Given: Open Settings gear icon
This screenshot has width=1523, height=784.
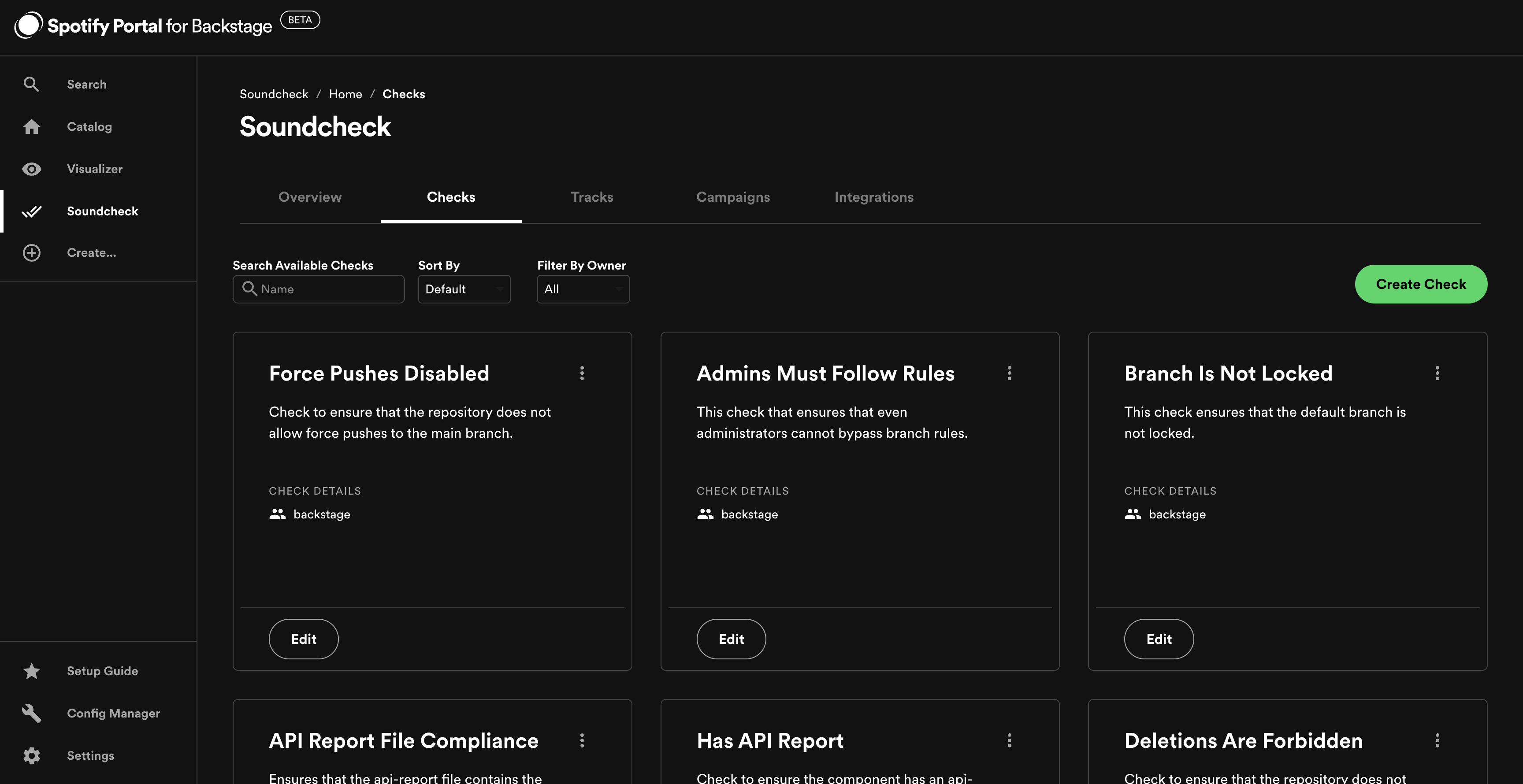Looking at the screenshot, I should pyautogui.click(x=31, y=756).
